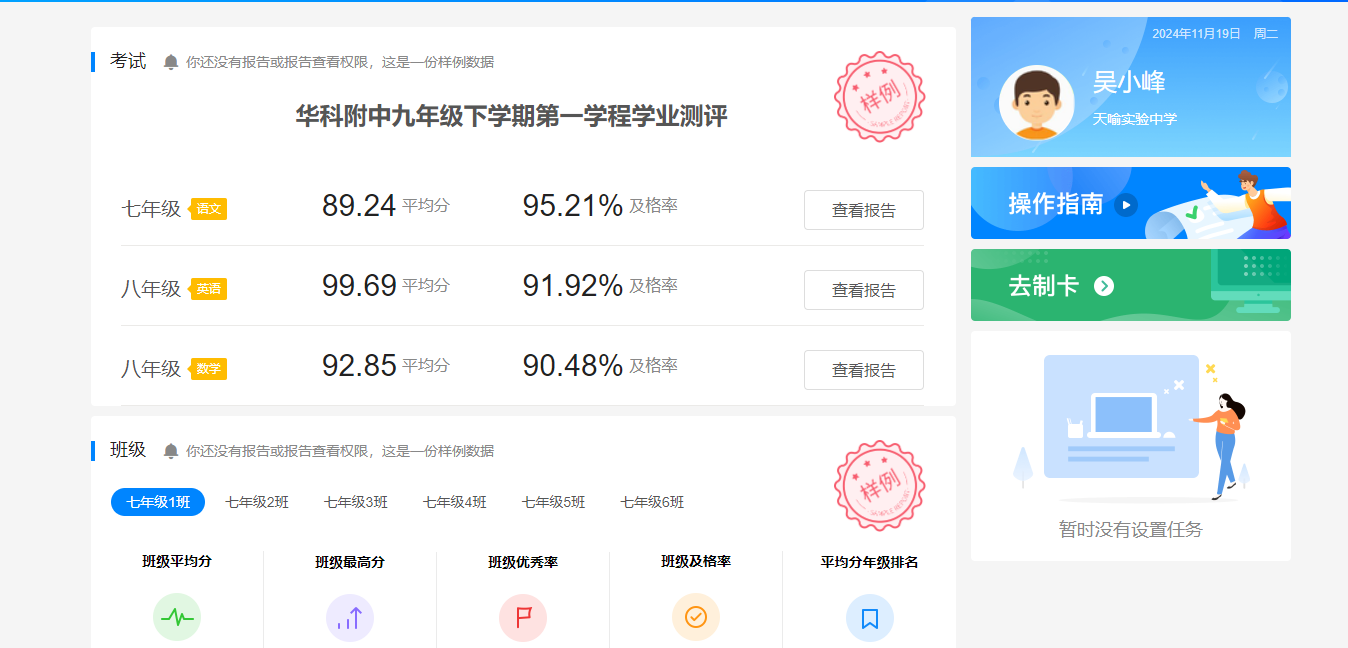
Task: Click the play icon on the 操作指南 banner
Action: coord(1126,205)
